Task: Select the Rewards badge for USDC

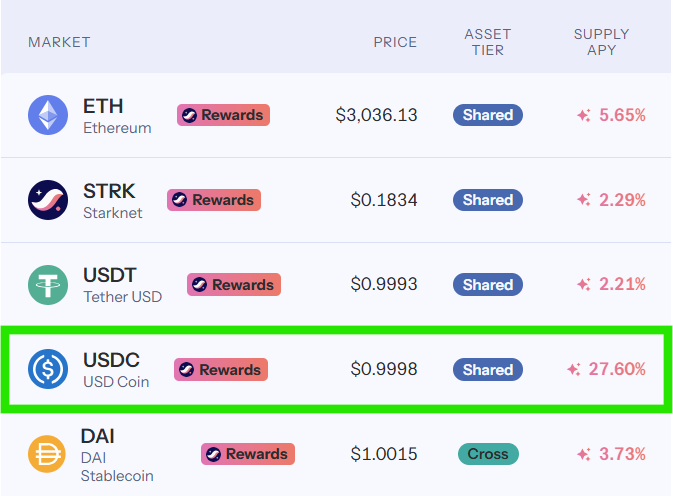Action: pos(221,370)
